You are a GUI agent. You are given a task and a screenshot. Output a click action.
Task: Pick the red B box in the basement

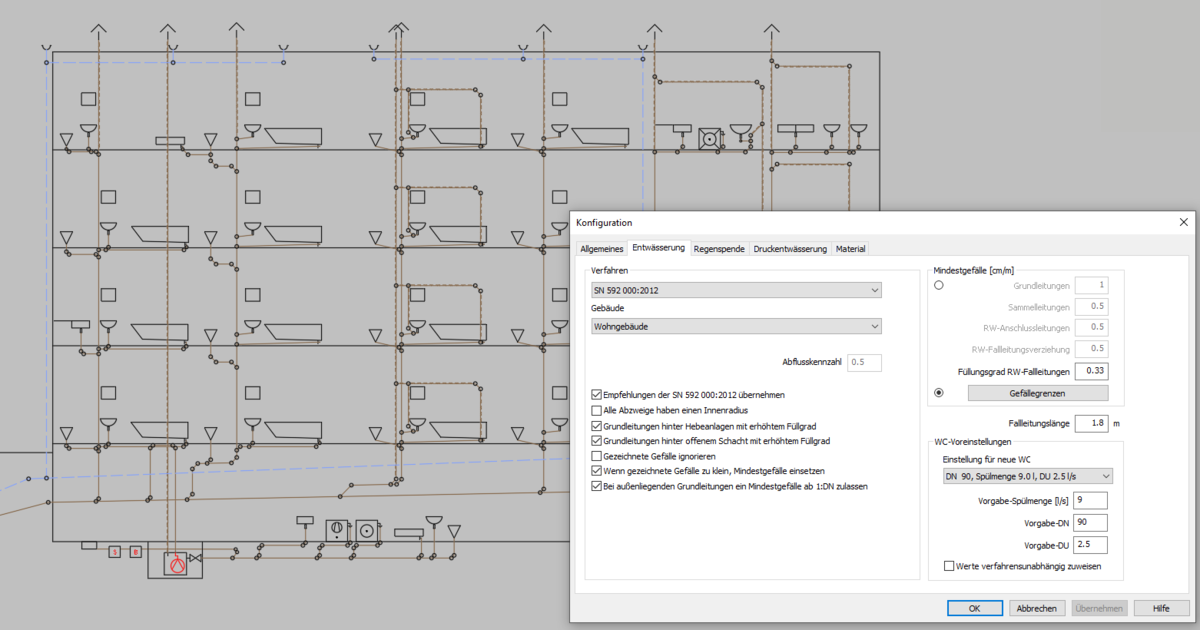136,551
